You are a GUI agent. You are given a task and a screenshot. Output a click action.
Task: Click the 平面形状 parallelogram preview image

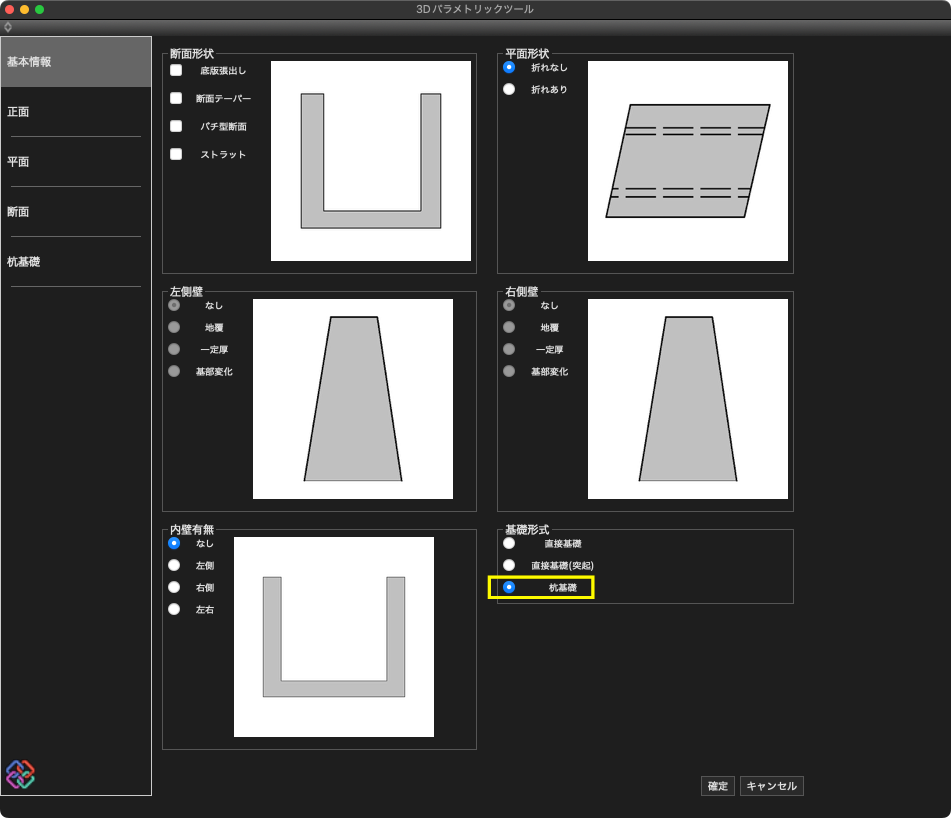[687, 161]
